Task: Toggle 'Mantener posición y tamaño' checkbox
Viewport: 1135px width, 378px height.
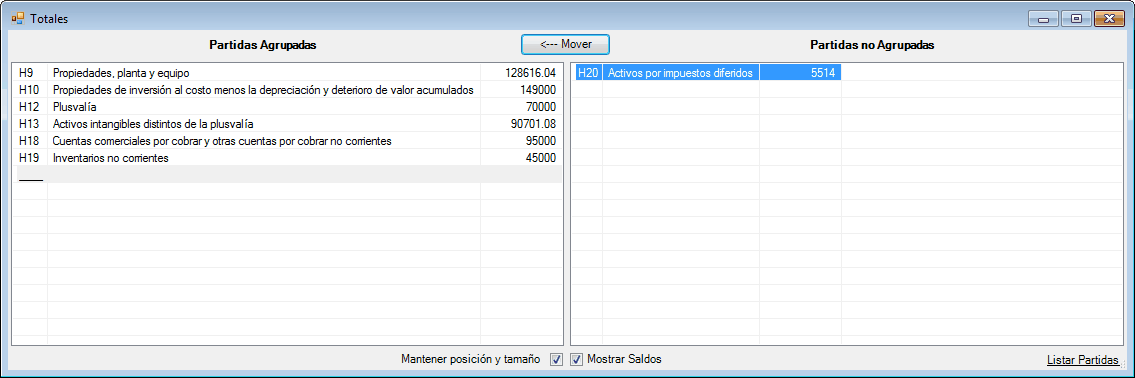Action: click(x=556, y=359)
